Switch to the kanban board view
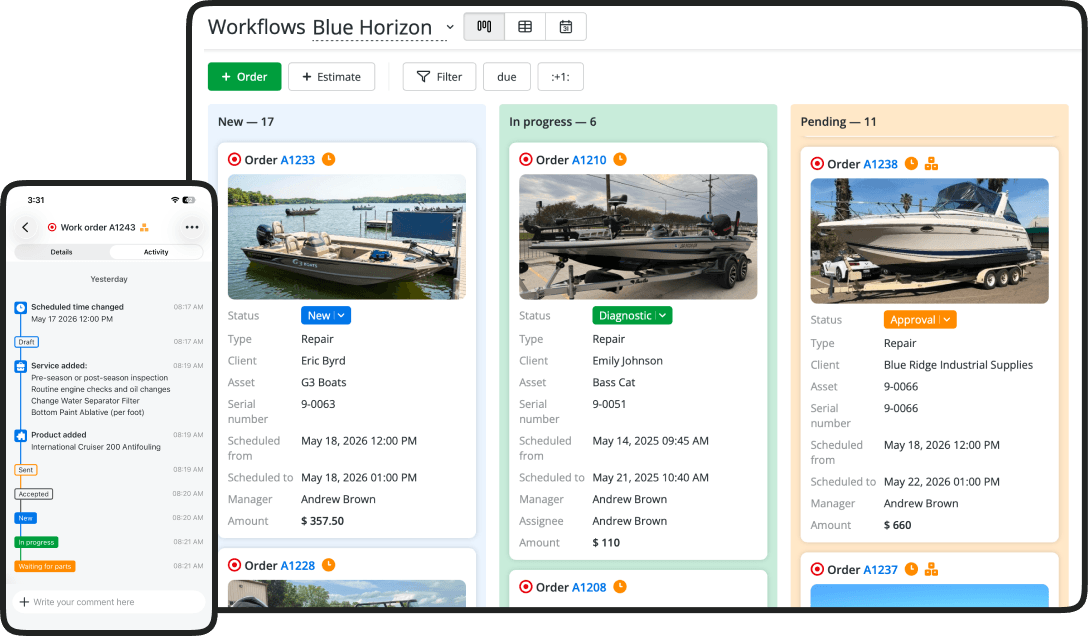The width and height of the screenshot is (1088, 640). (484, 27)
